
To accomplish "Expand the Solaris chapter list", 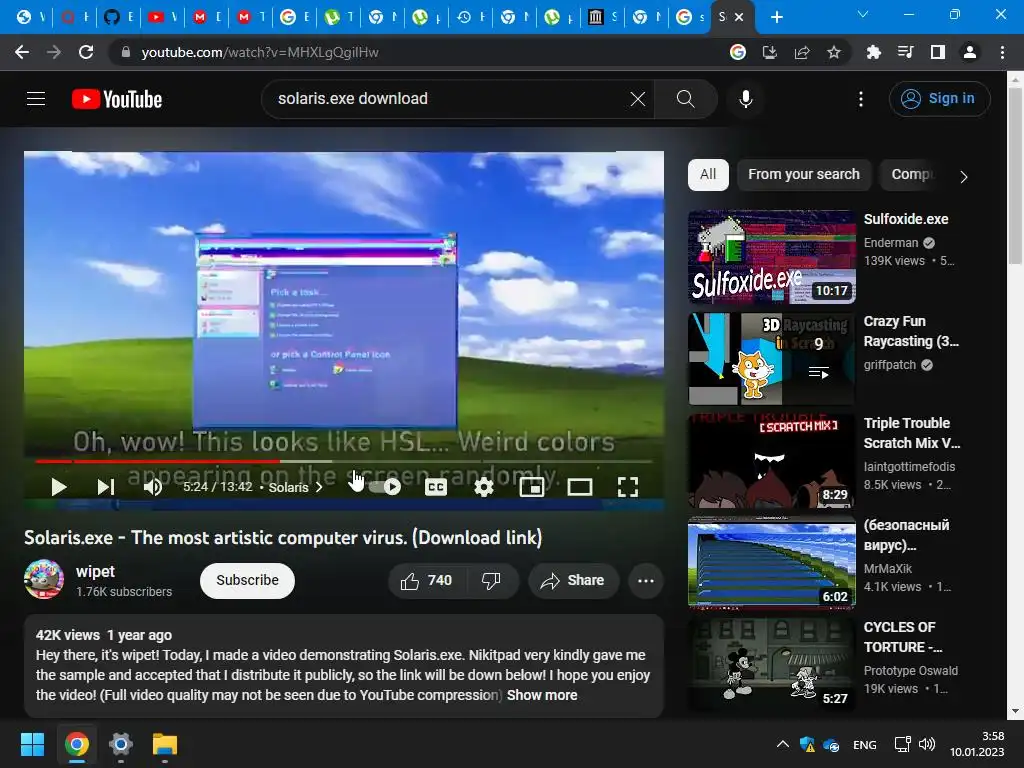I will [296, 487].
